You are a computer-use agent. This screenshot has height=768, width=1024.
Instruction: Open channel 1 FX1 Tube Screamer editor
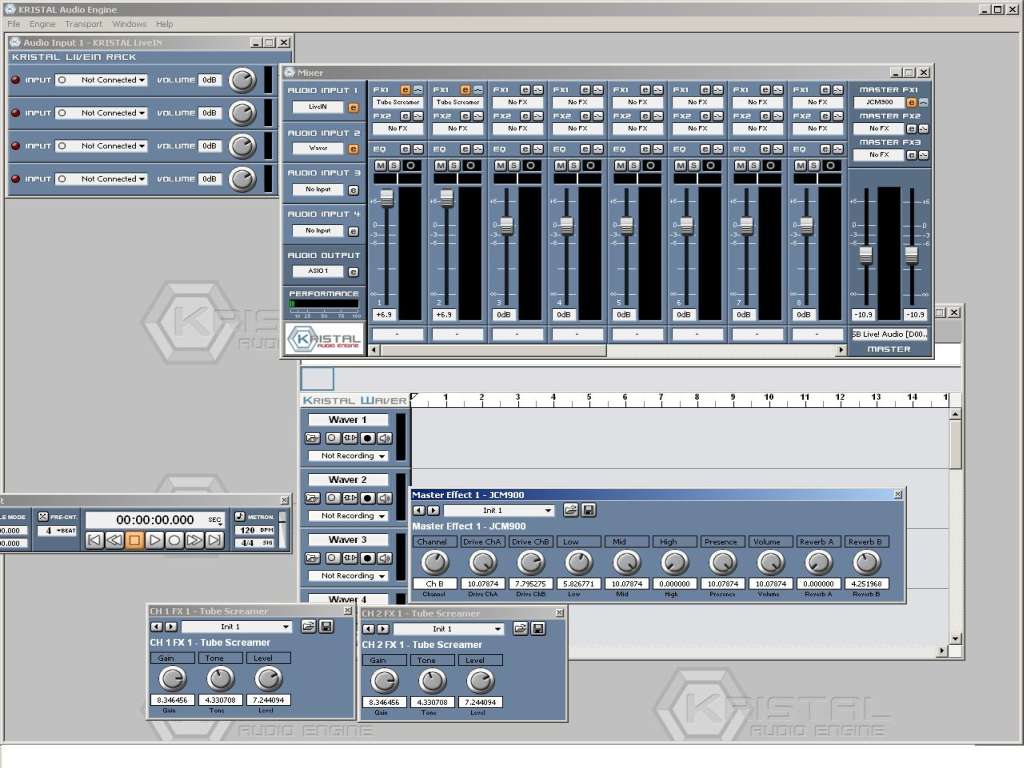click(405, 89)
